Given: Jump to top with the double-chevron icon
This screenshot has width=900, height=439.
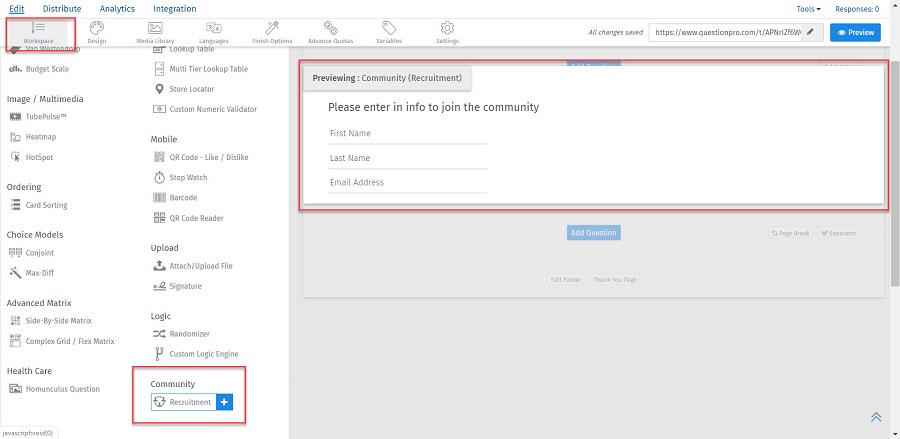Looking at the screenshot, I should click(876, 417).
